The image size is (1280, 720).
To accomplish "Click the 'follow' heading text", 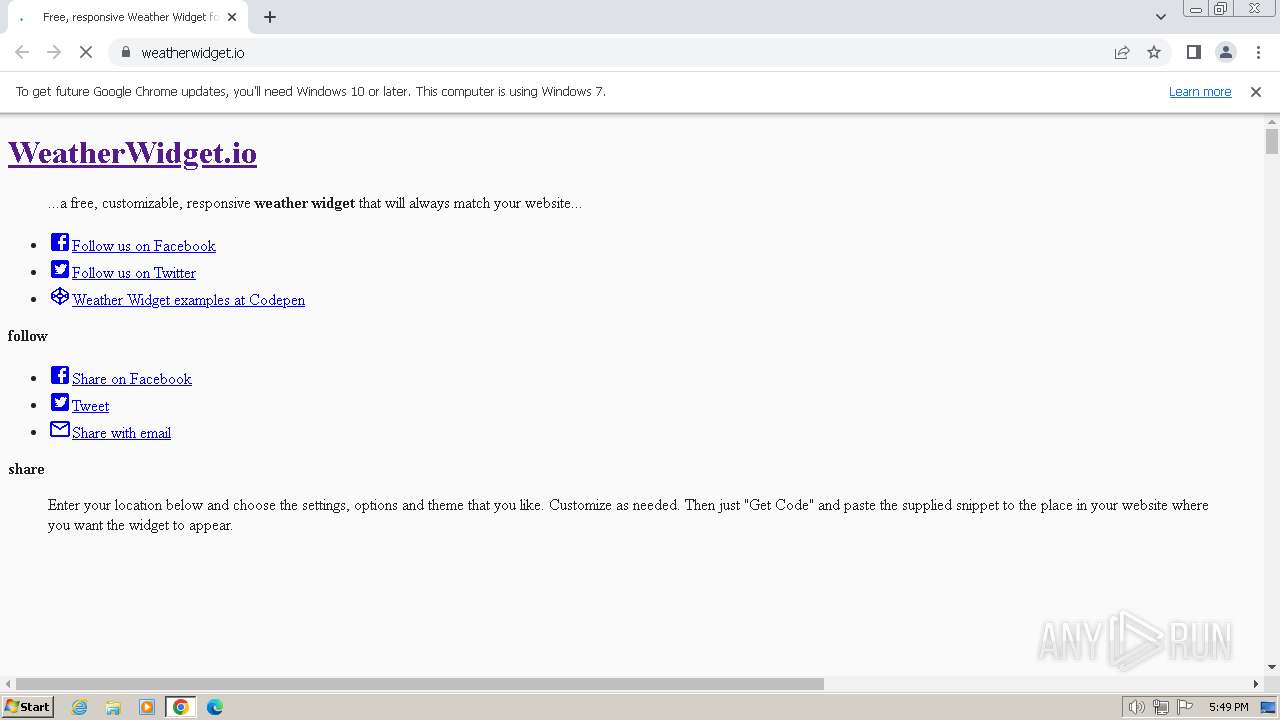I will pyautogui.click(x=28, y=336).
